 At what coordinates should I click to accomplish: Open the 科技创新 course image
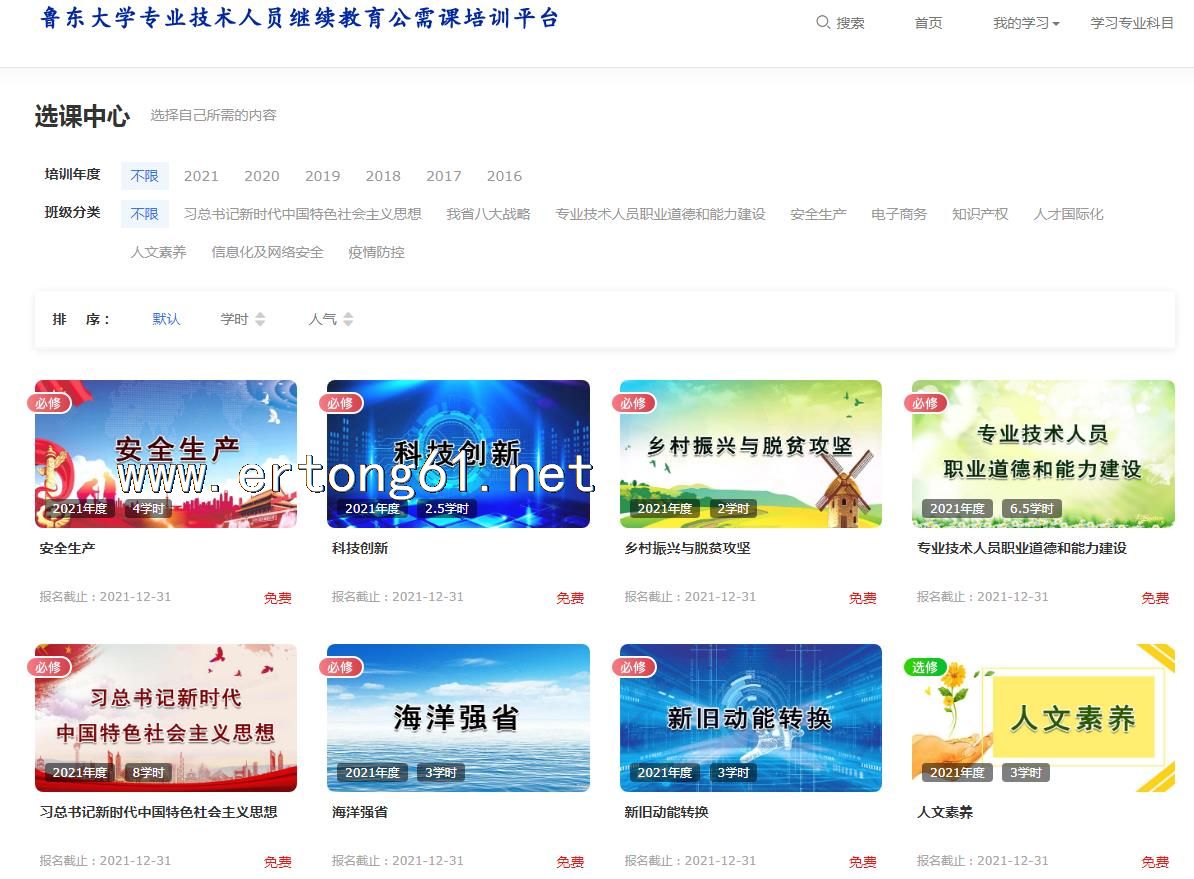click(458, 453)
